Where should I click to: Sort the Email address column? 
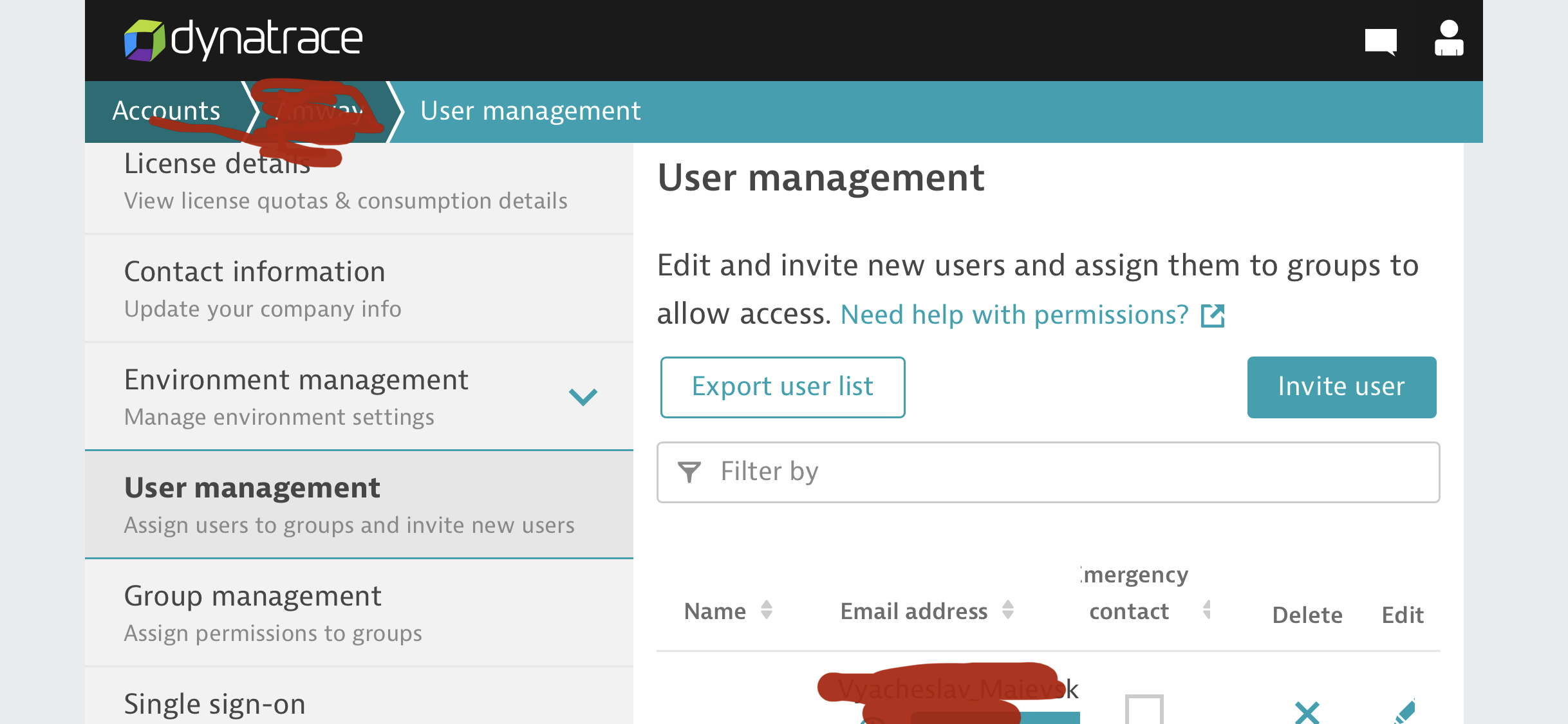click(1007, 611)
